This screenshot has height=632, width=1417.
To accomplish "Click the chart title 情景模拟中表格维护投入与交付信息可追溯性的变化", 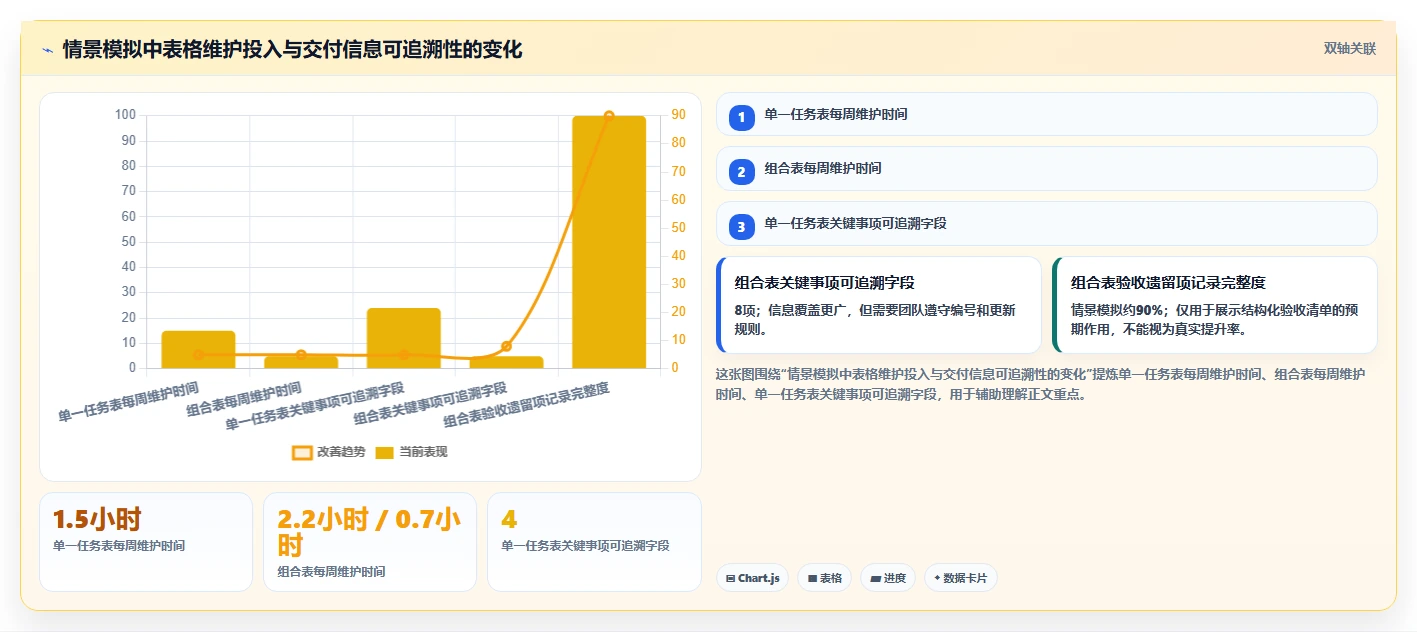I will tap(292, 49).
